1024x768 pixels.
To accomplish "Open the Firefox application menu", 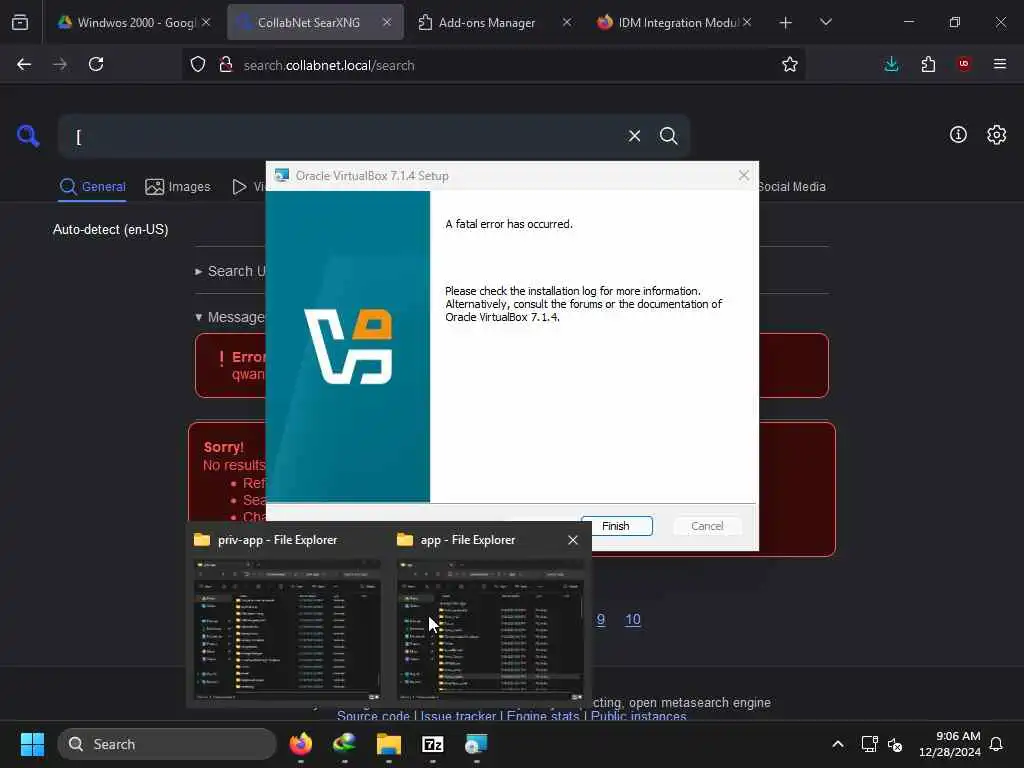I will (x=1000, y=64).
